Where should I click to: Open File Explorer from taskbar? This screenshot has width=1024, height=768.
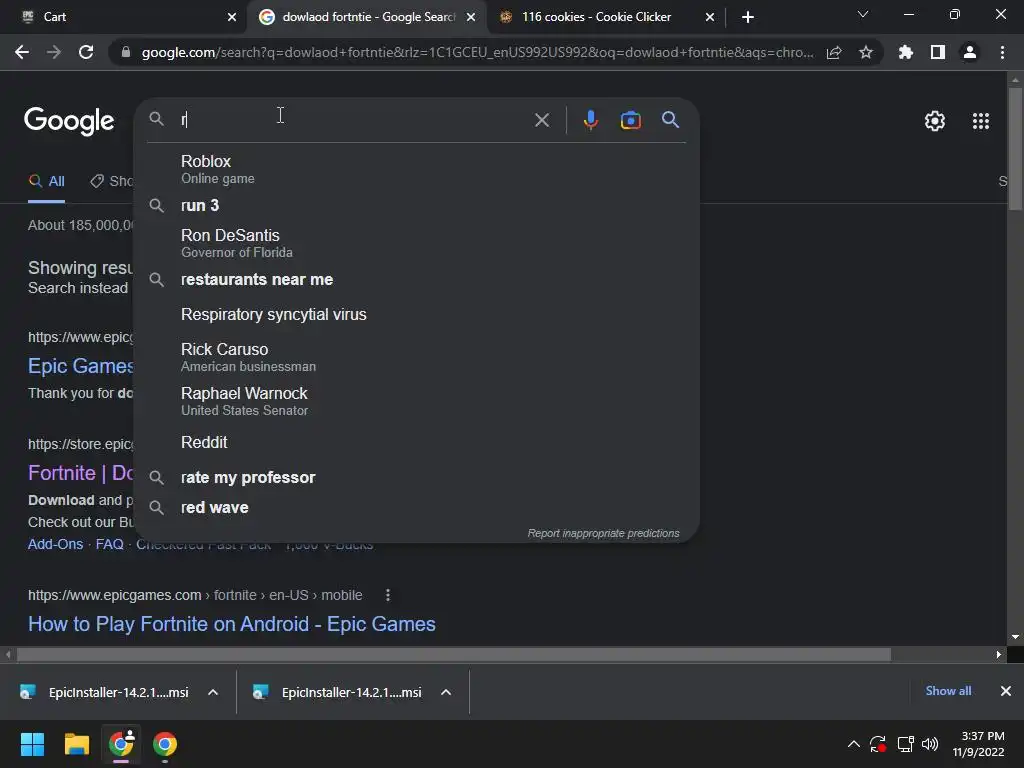tap(76, 744)
